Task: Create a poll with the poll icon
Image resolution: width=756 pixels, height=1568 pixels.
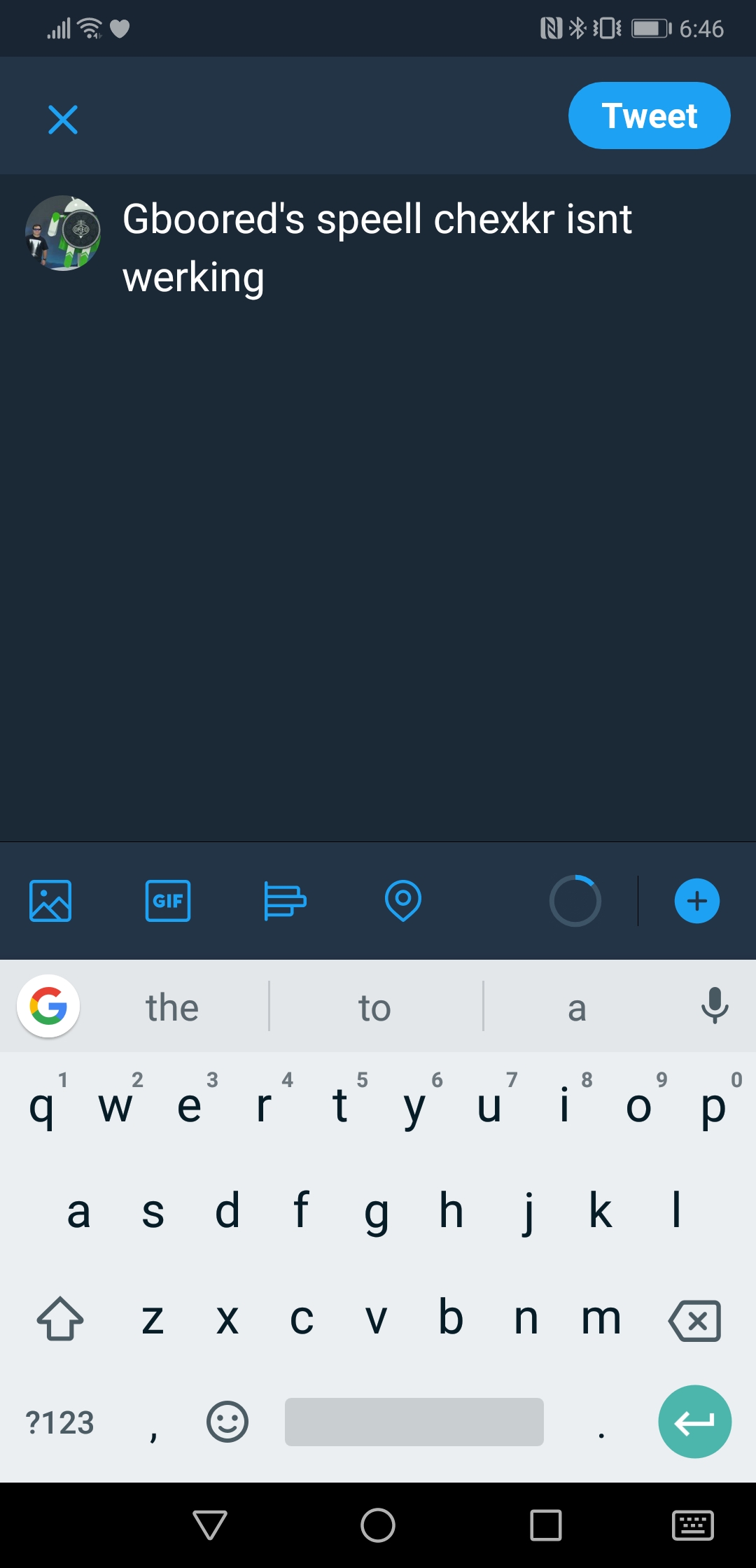Action: pos(285,901)
